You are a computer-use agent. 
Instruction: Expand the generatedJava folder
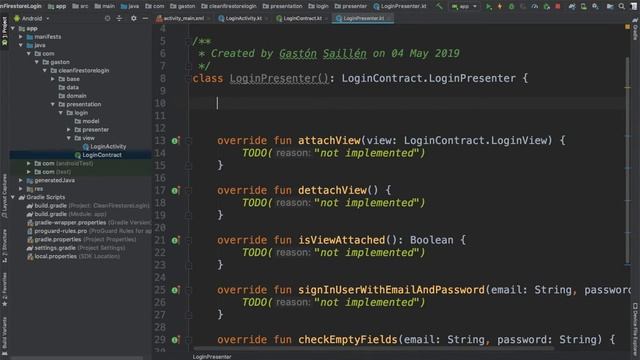coord(21,180)
